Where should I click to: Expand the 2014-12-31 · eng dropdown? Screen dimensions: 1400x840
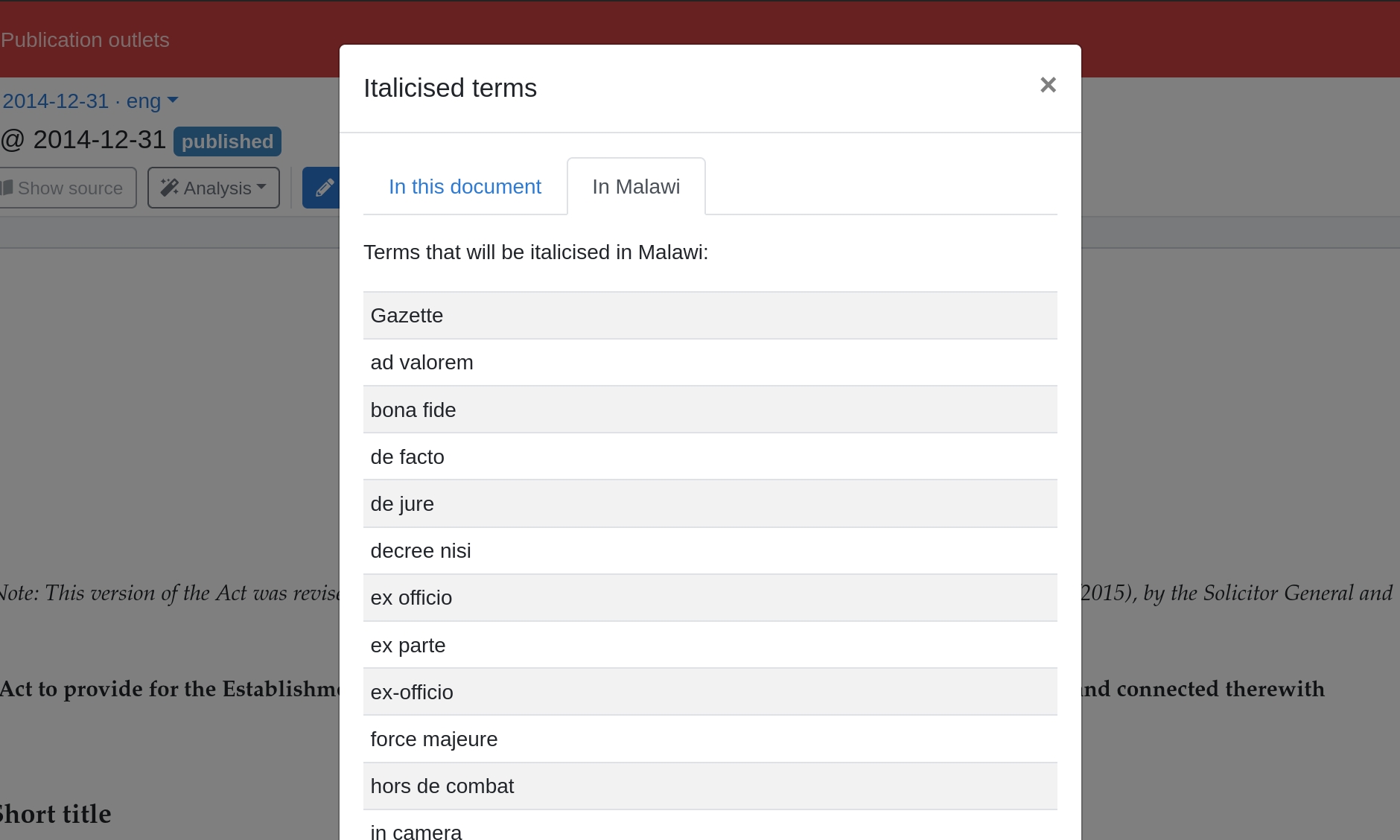click(89, 101)
